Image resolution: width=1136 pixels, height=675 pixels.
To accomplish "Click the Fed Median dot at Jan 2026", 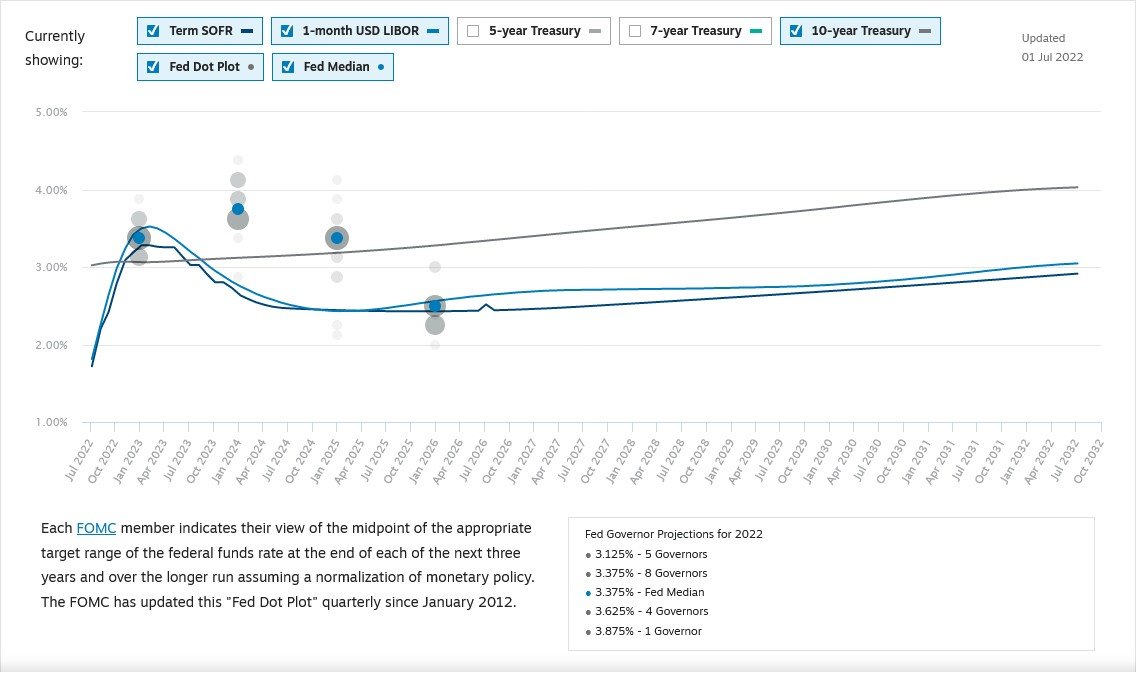I will (434, 306).
